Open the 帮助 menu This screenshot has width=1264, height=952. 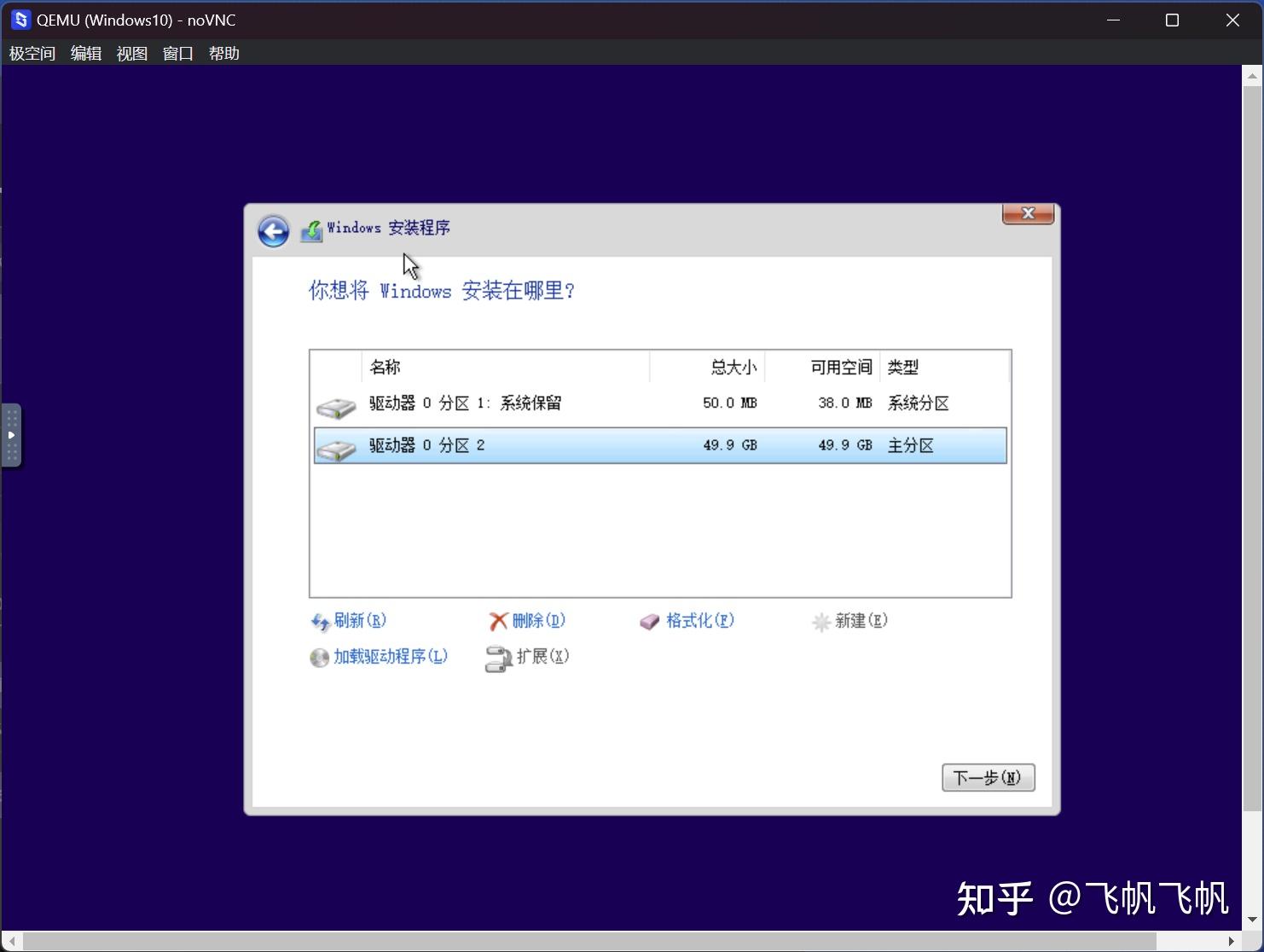tap(223, 53)
